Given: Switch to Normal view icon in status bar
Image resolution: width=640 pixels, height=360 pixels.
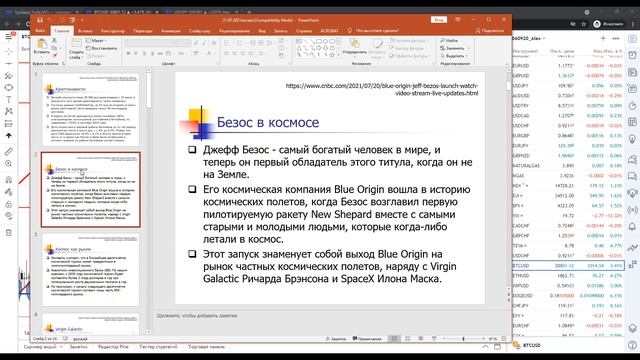Looking at the screenshot, I should (394, 339).
